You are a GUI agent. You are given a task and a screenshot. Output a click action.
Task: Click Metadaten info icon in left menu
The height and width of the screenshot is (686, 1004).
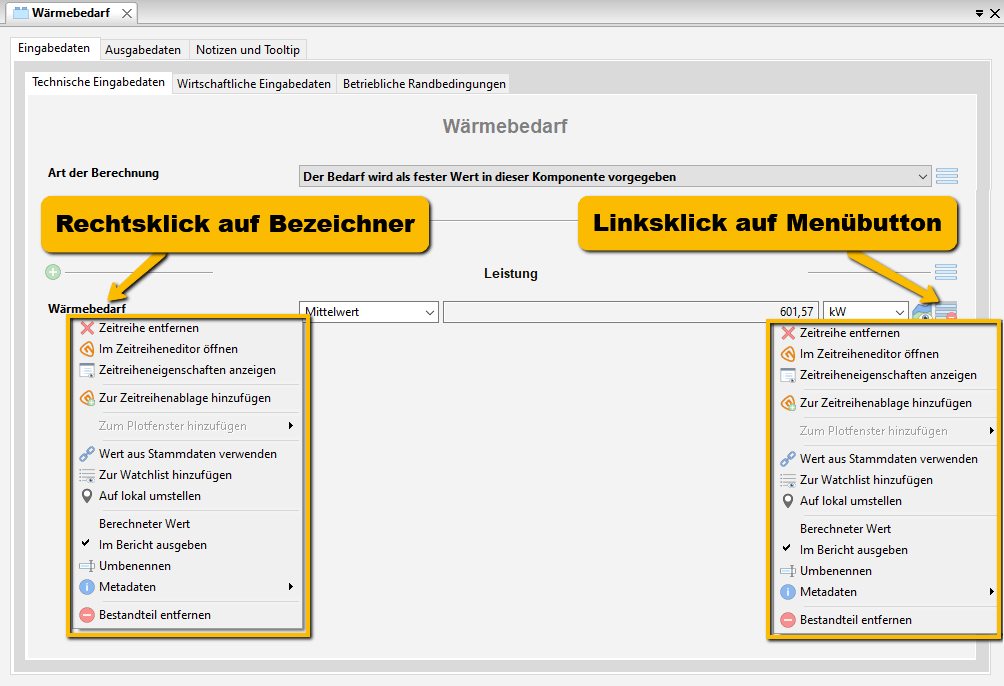pos(87,587)
